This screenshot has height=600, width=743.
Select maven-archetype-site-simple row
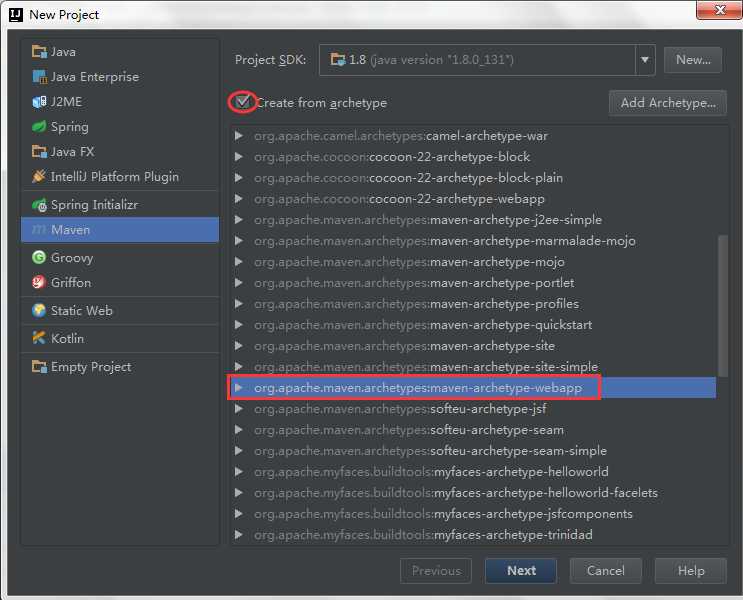point(474,366)
